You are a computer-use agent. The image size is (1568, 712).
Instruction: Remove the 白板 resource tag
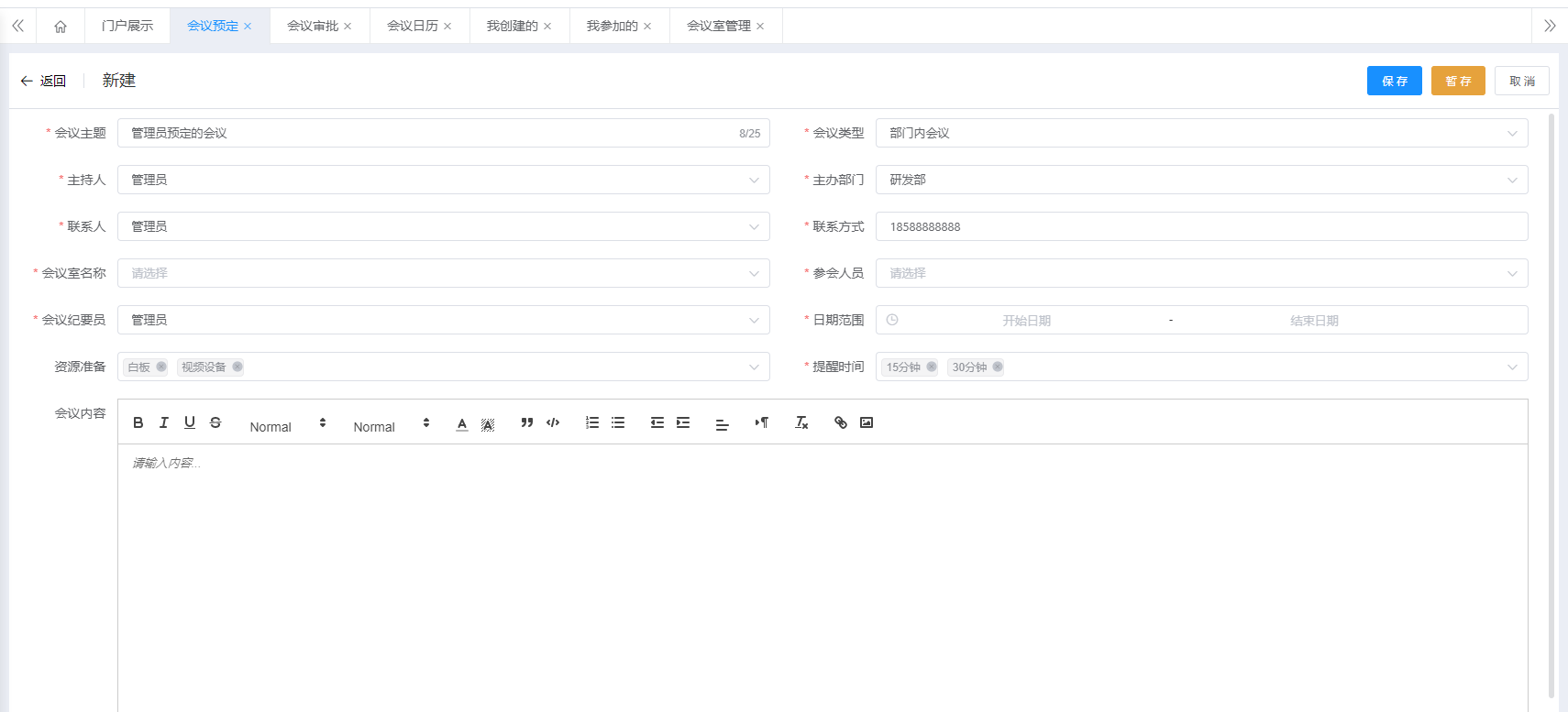point(161,367)
